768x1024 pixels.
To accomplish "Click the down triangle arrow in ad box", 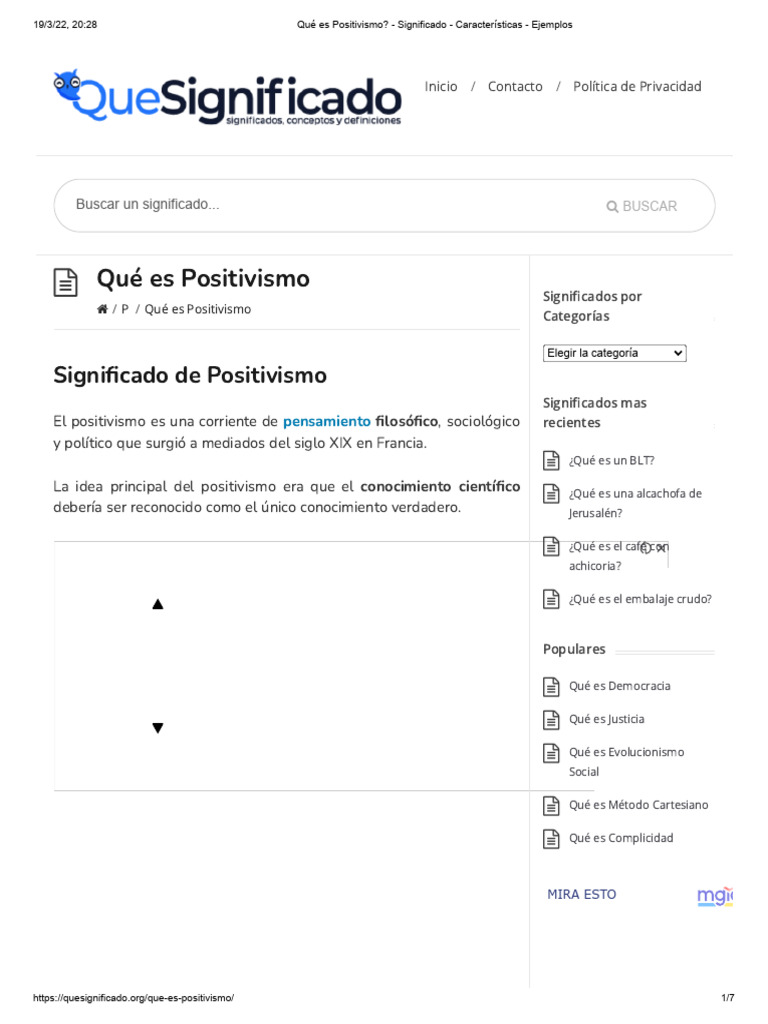I will tap(157, 728).
